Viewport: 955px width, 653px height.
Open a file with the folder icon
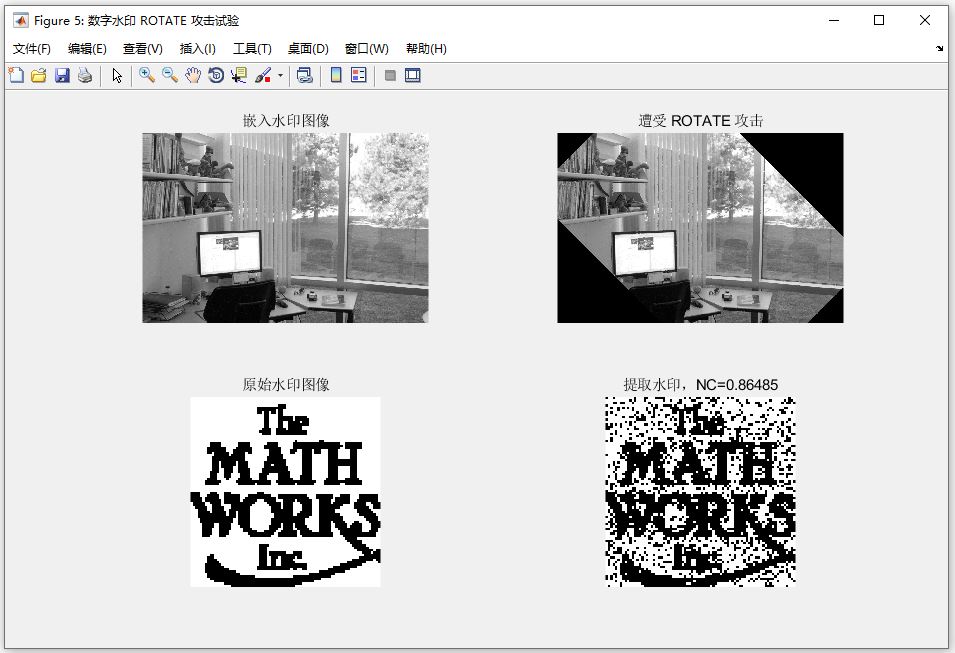pos(39,76)
